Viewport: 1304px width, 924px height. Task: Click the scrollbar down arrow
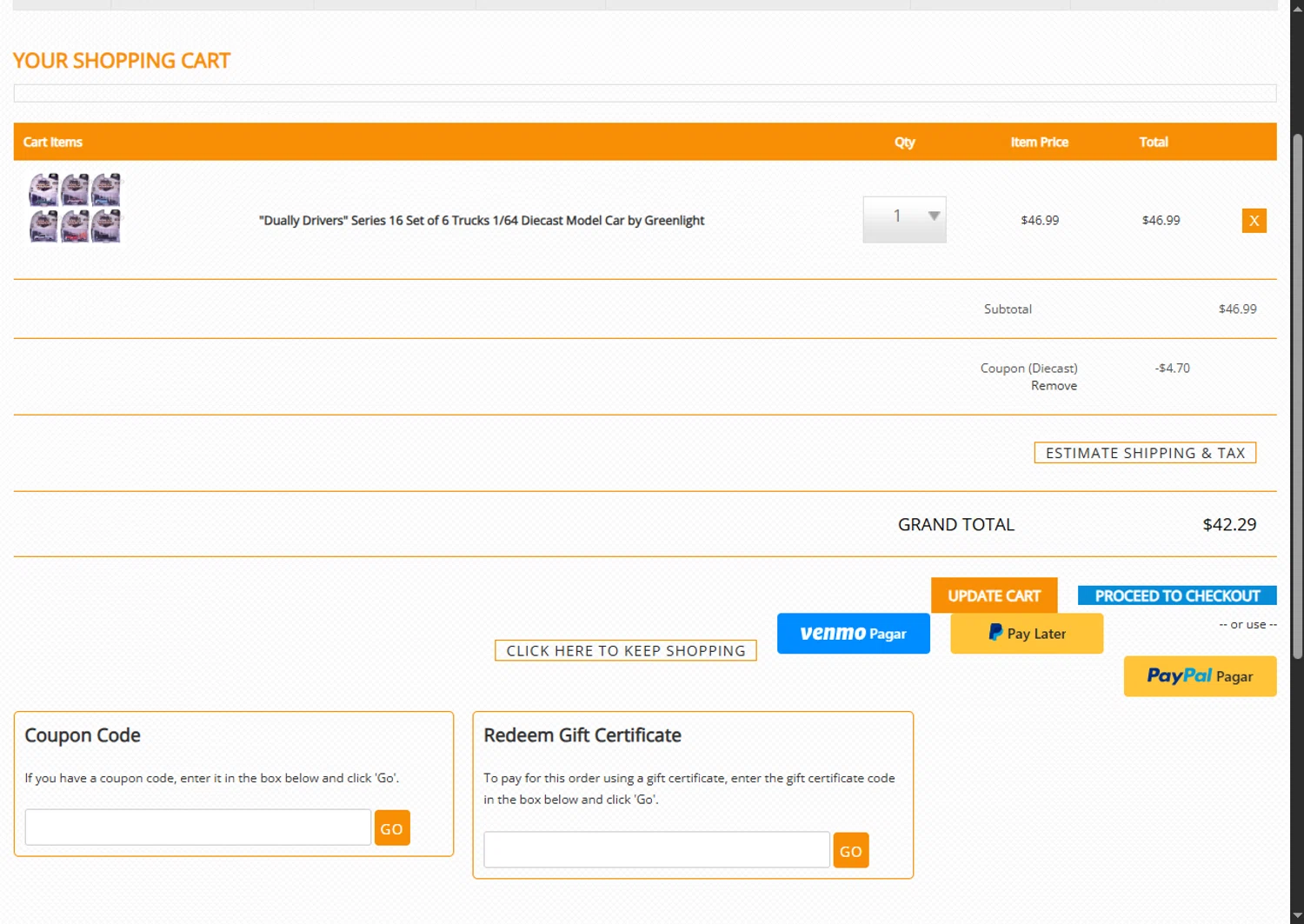(x=1297, y=916)
